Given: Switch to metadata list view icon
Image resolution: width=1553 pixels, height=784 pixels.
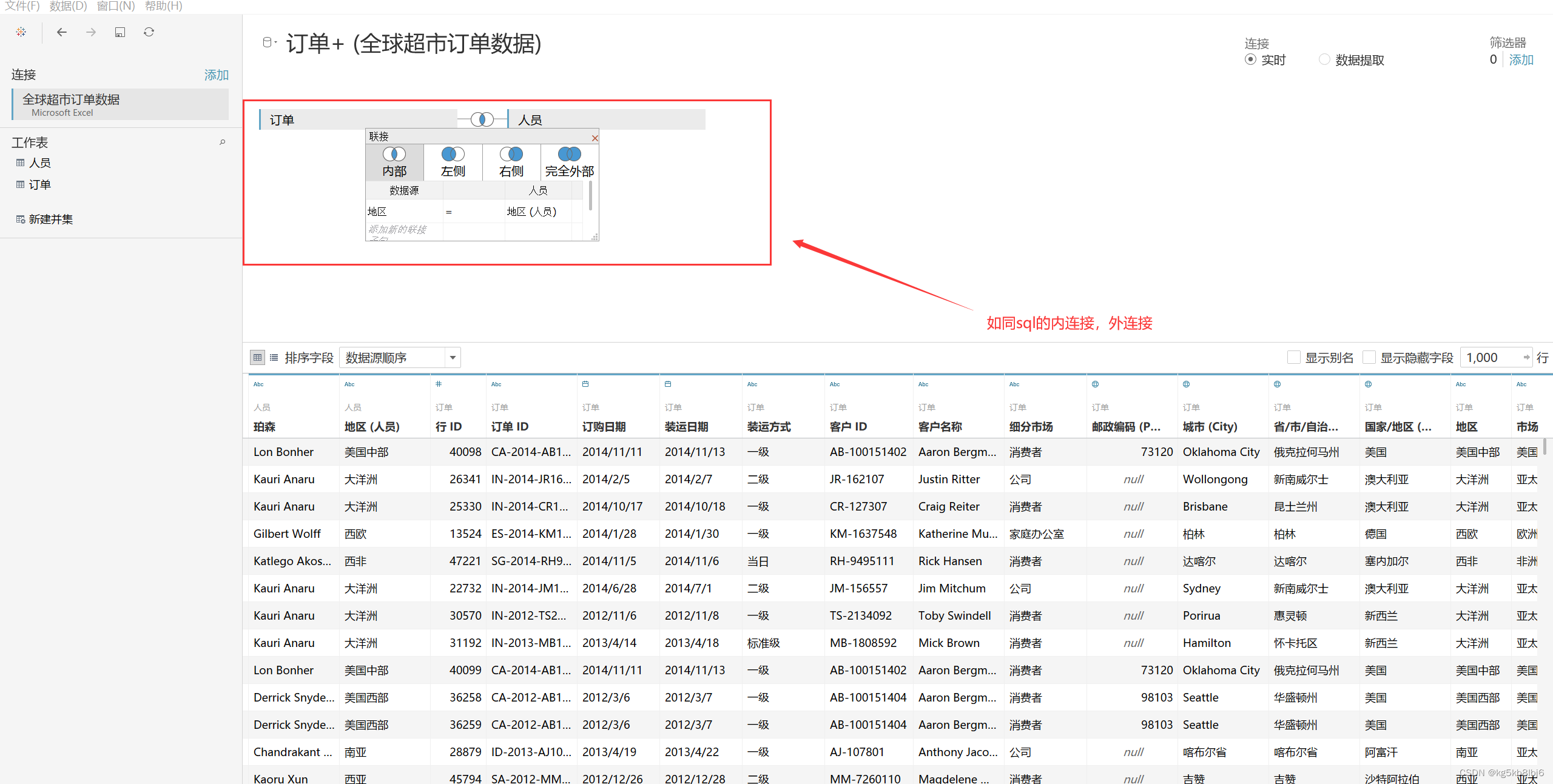Looking at the screenshot, I should [x=274, y=358].
